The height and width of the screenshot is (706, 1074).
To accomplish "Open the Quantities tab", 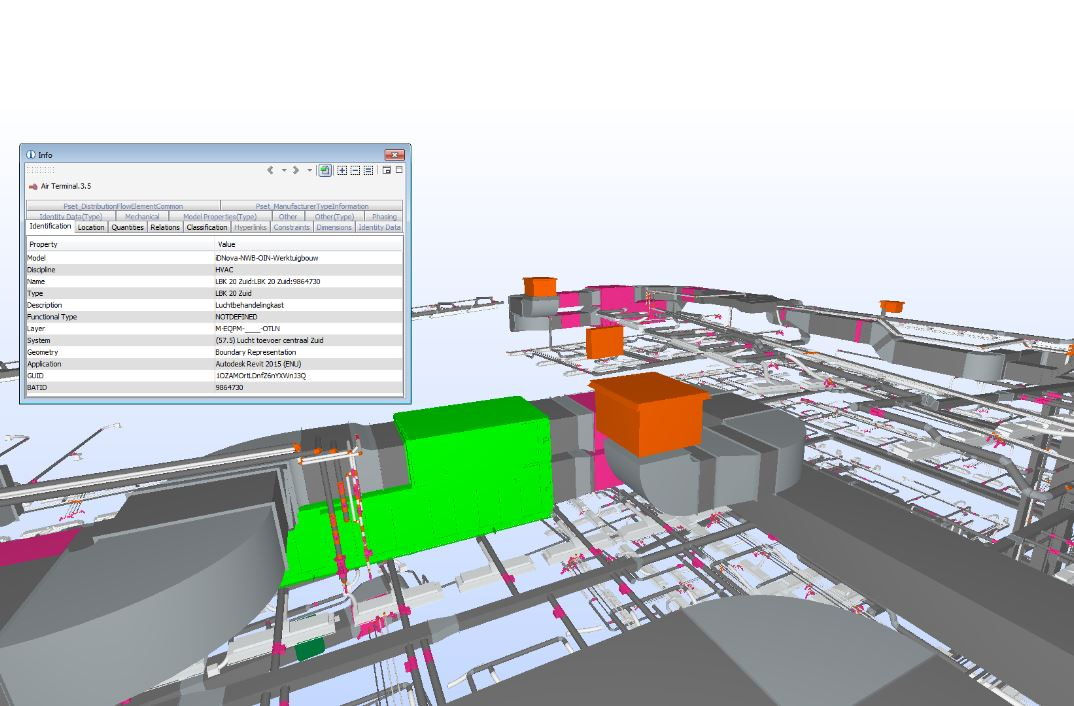I will (127, 227).
